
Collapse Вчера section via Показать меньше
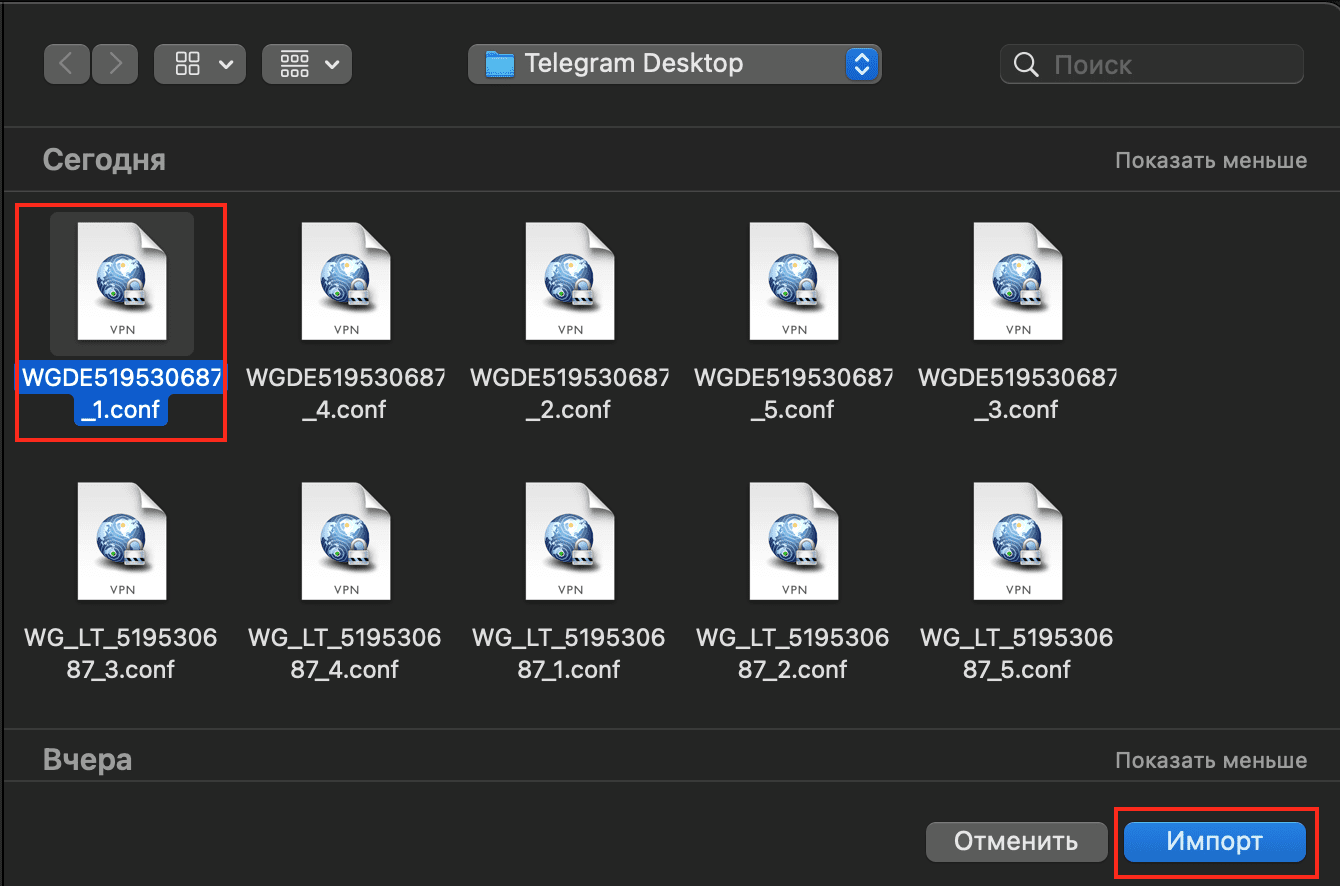click(x=1210, y=761)
